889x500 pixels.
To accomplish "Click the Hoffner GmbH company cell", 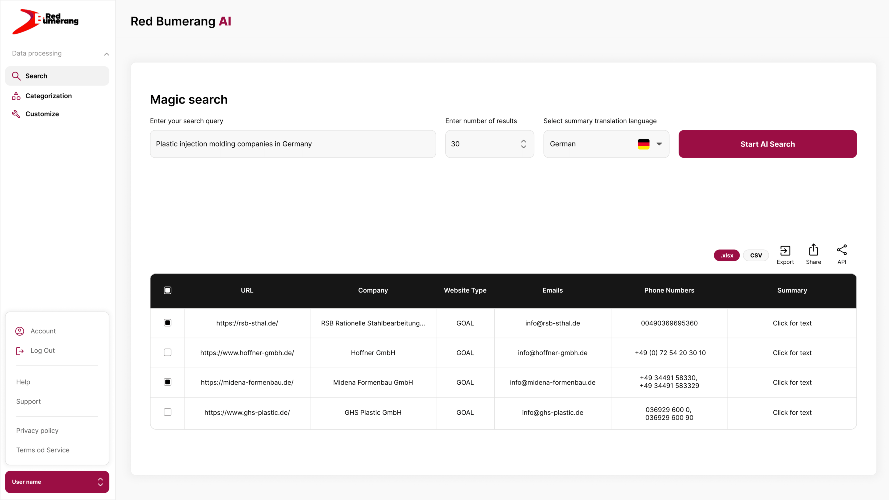I will tap(373, 353).
